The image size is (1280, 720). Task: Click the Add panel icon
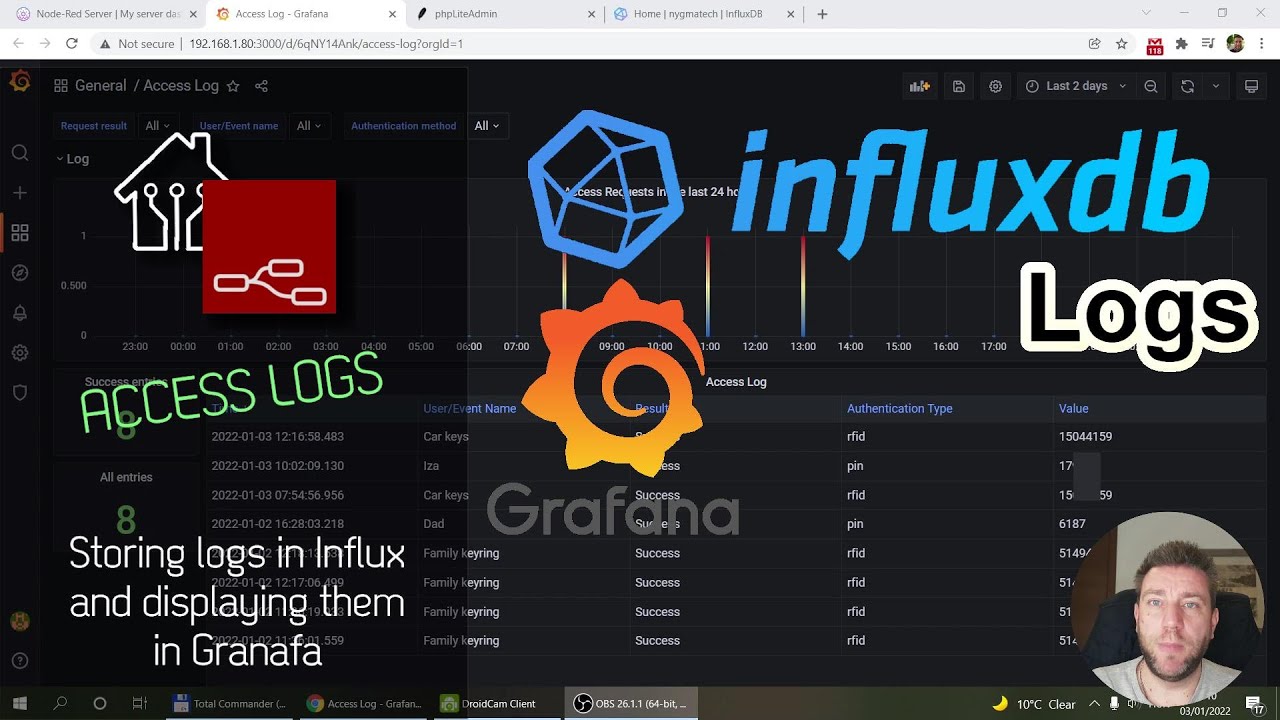coord(920,86)
